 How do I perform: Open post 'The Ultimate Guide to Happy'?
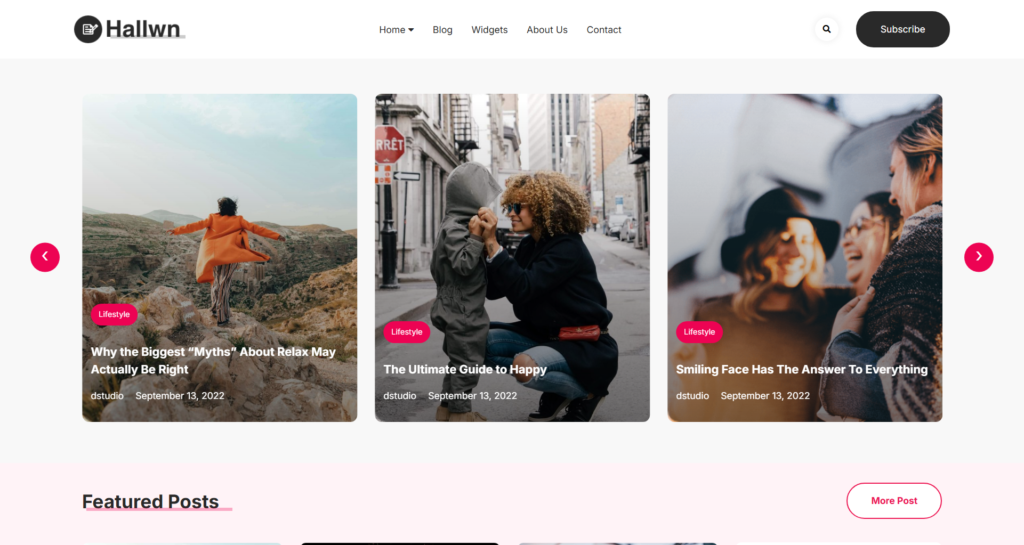465,369
